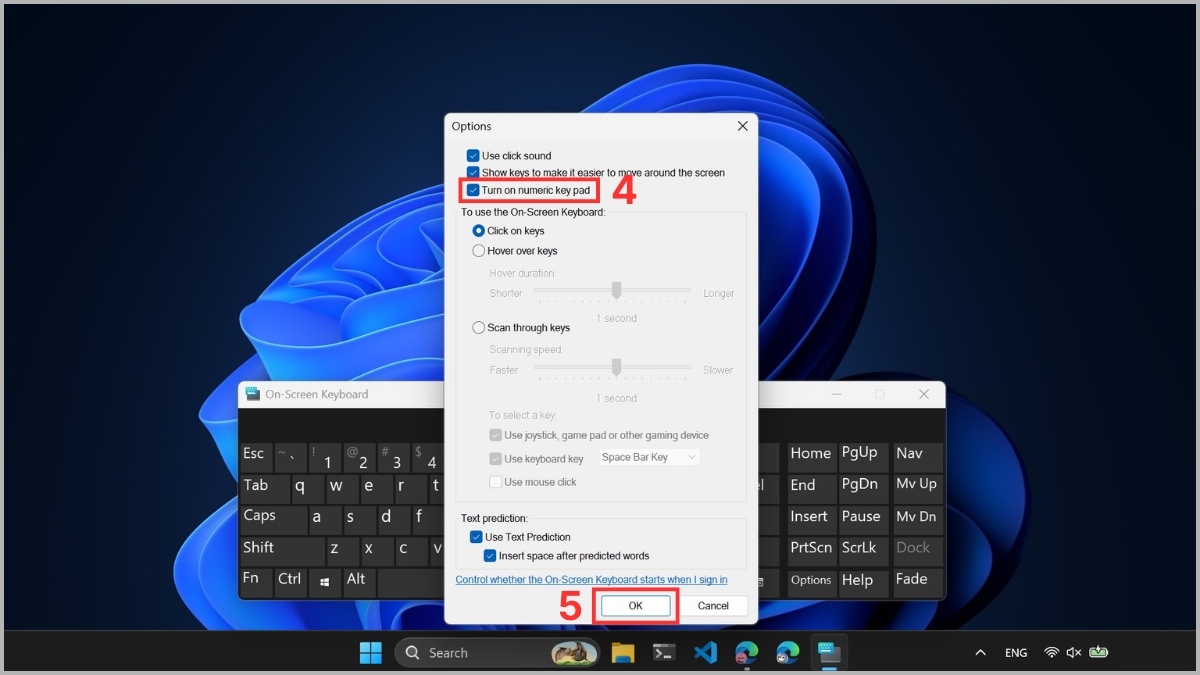Click the Esc key on keyboard
1200x675 pixels.
[x=256, y=457]
